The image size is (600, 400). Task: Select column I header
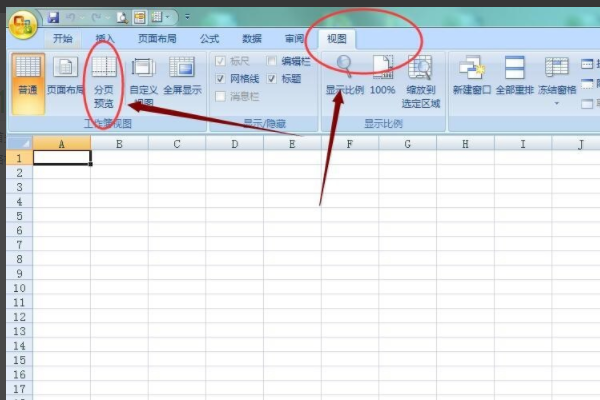coord(523,144)
